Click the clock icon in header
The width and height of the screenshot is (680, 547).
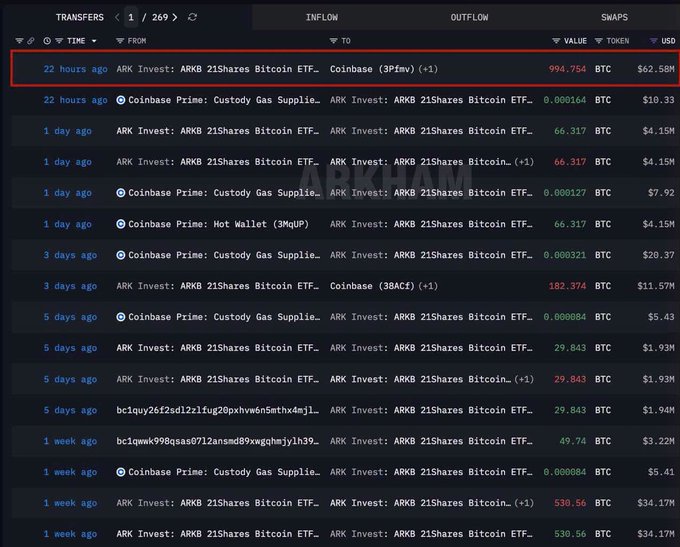(47, 41)
